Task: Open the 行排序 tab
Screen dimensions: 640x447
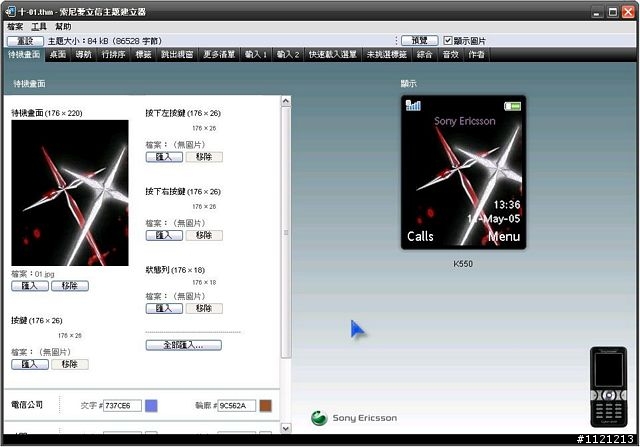Action: tap(113, 54)
